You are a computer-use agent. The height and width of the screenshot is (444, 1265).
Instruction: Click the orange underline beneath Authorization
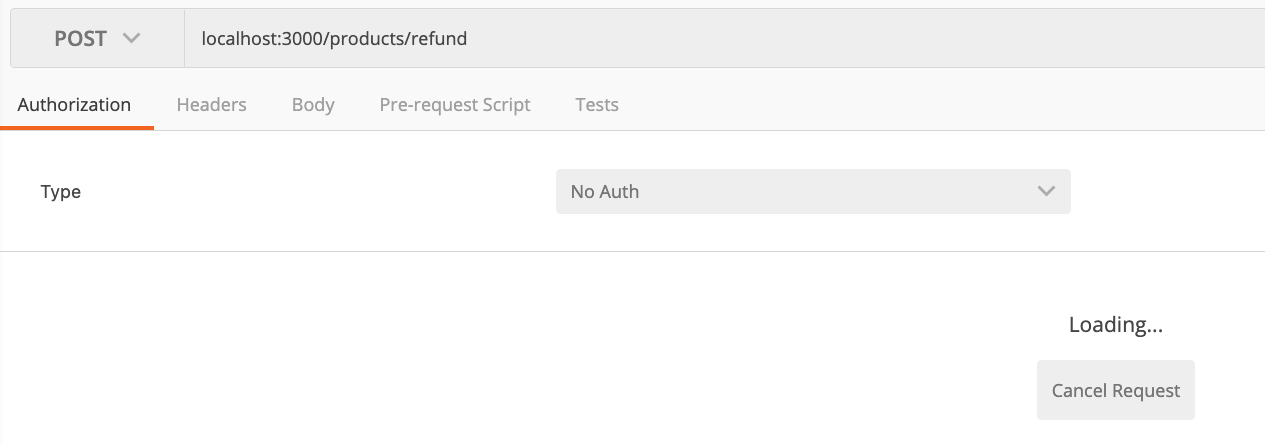point(77,128)
